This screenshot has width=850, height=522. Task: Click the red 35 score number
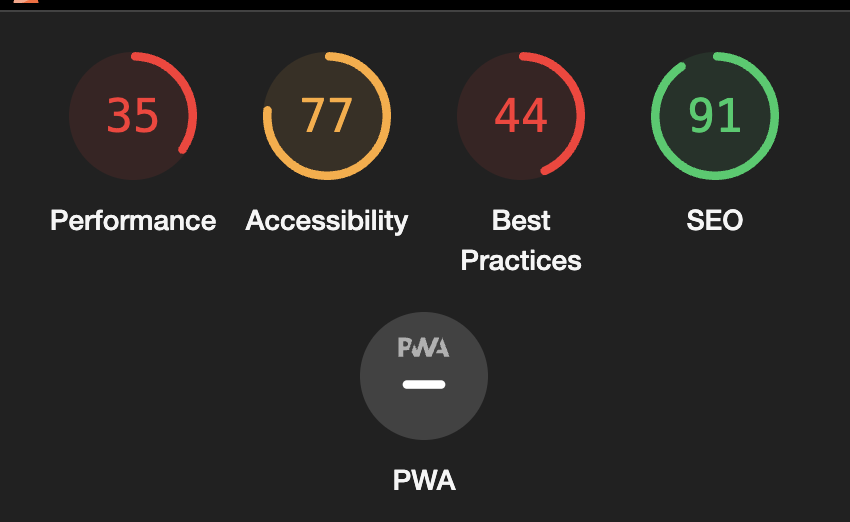point(133,115)
